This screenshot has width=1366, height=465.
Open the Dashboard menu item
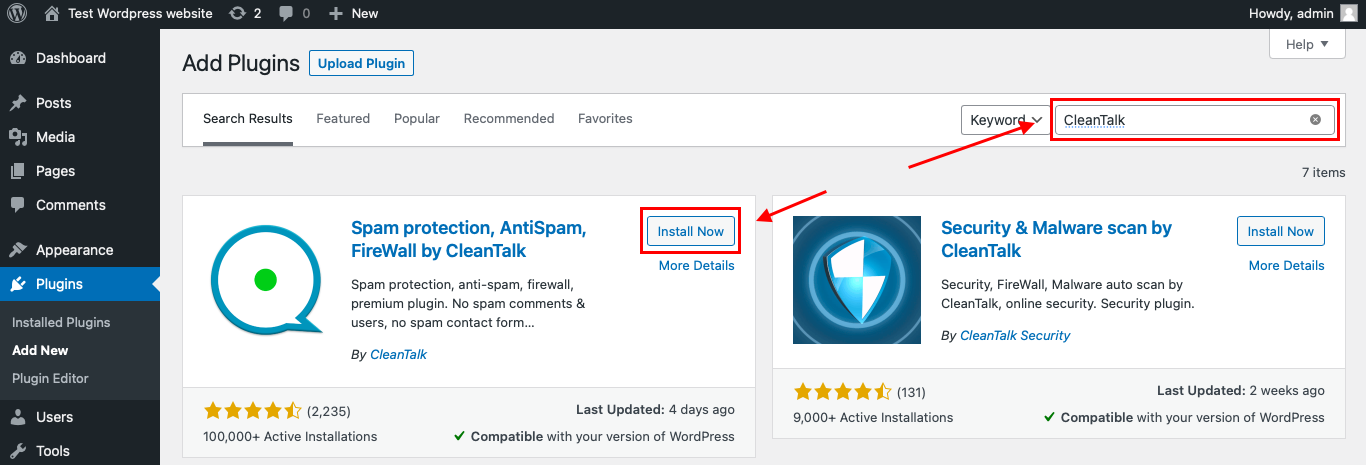point(70,58)
